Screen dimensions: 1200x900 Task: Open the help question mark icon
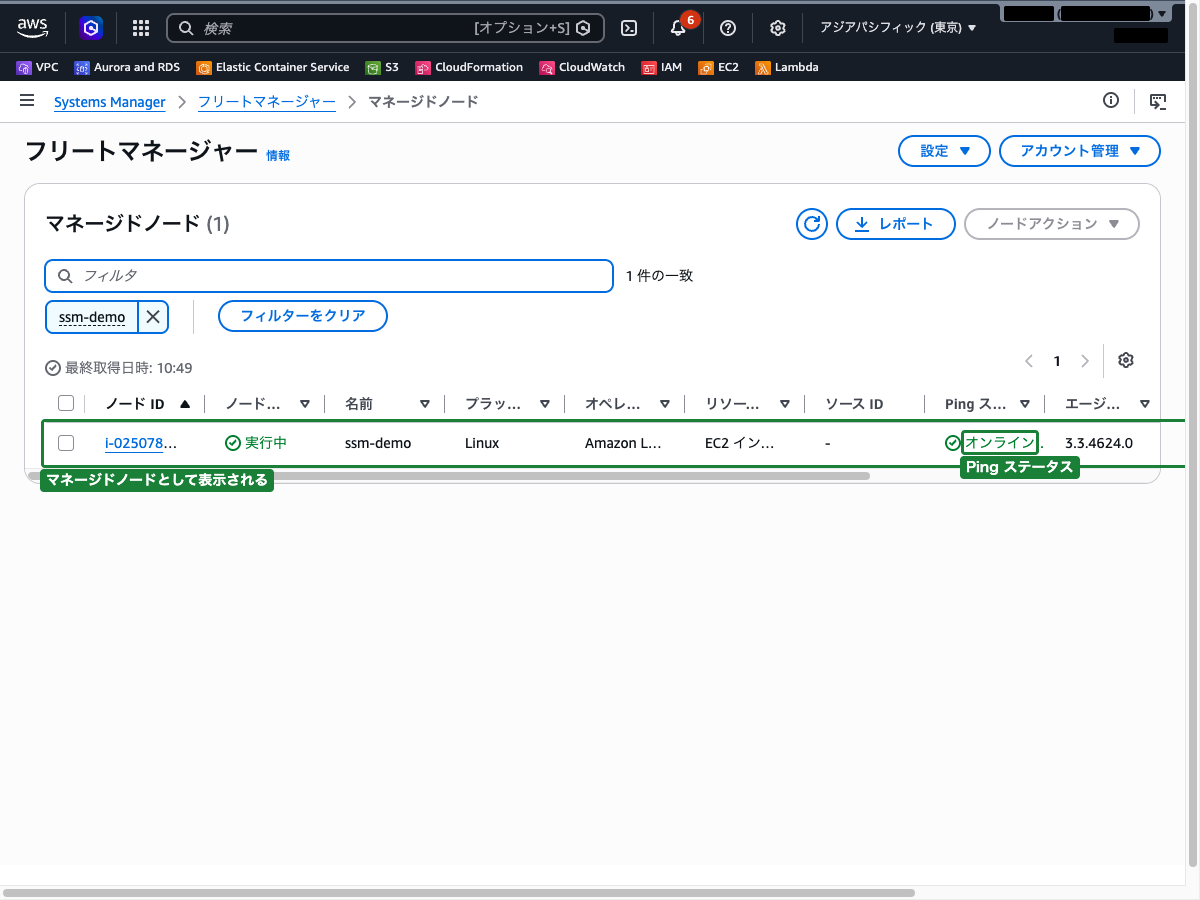728,28
